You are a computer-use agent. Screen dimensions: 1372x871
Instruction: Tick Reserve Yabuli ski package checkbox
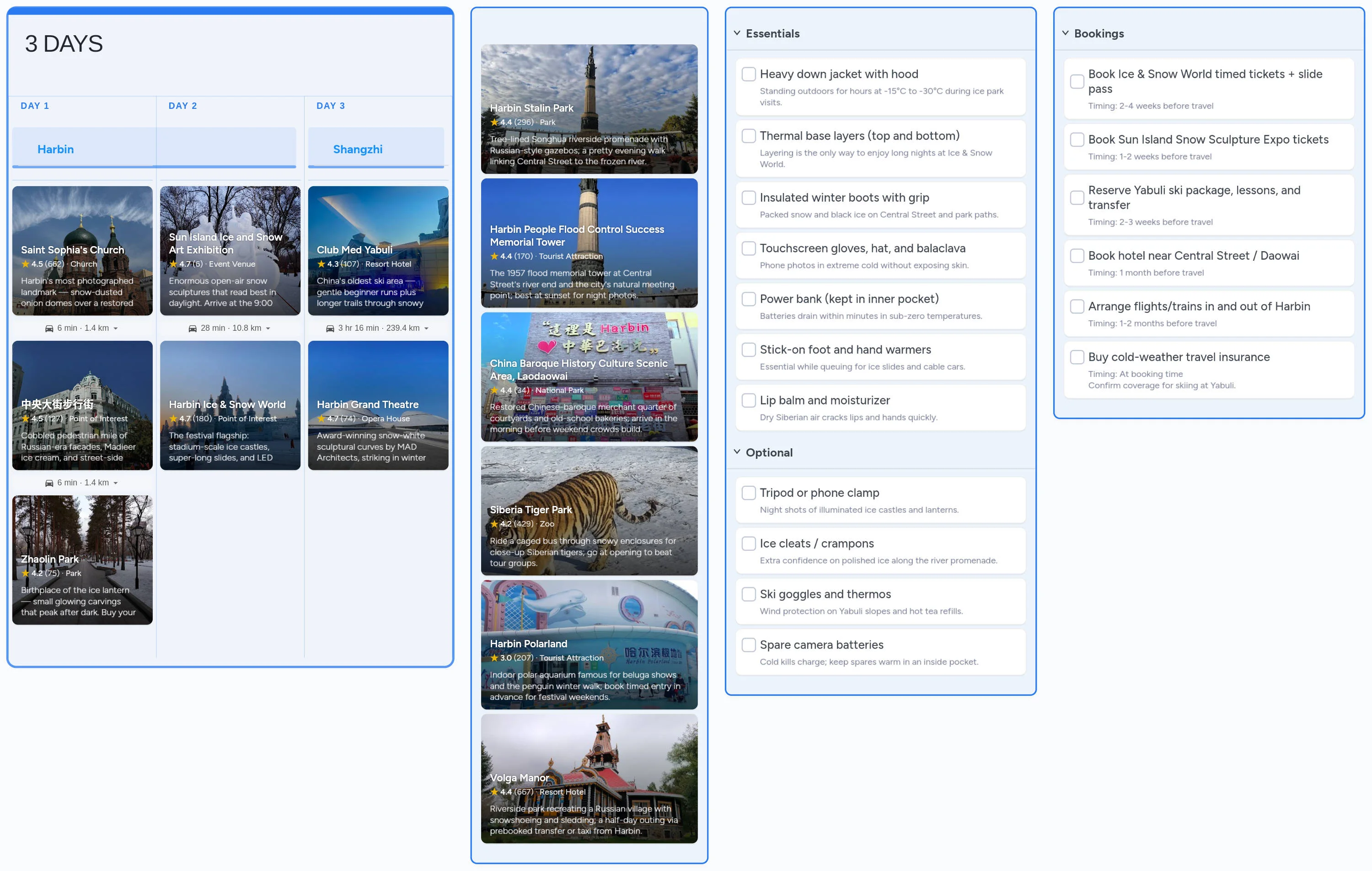pos(1077,198)
